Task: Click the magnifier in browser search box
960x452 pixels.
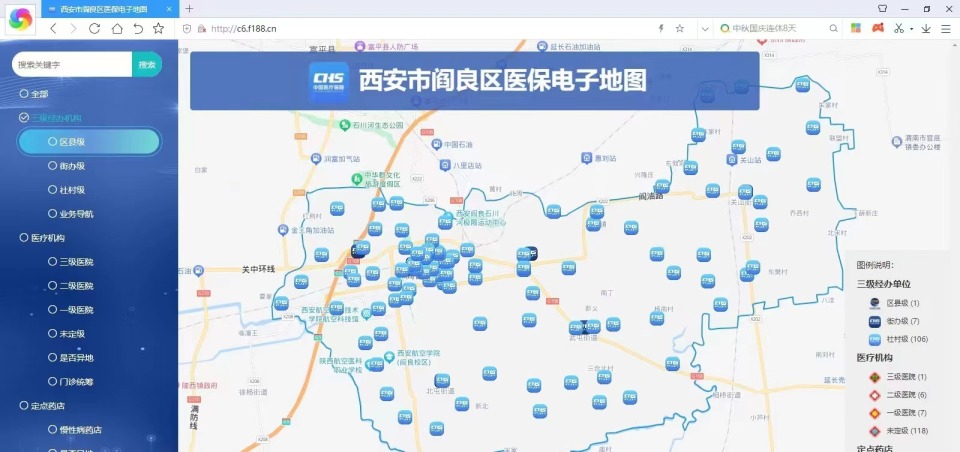Action: click(x=833, y=28)
